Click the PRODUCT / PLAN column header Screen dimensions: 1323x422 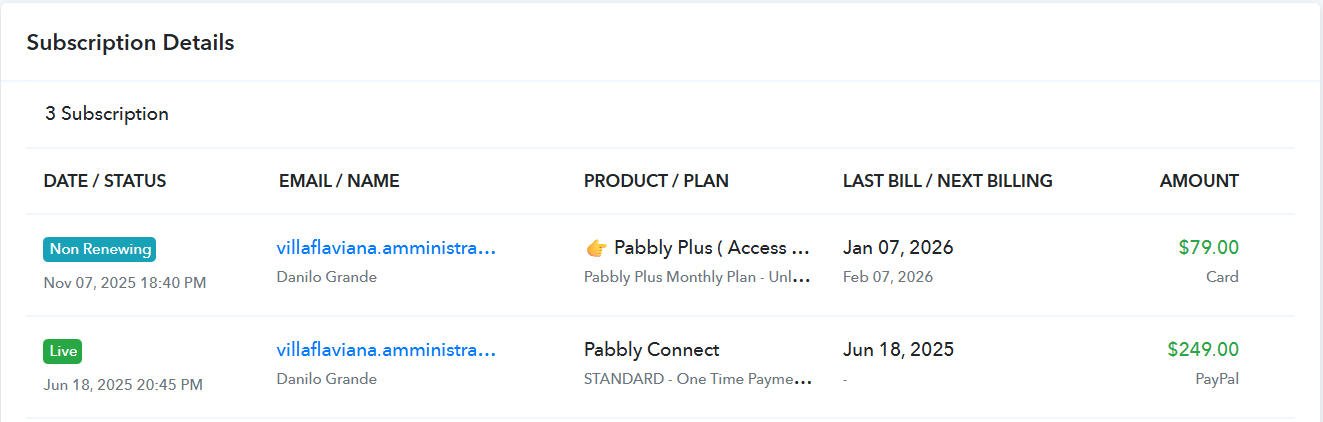coord(656,181)
